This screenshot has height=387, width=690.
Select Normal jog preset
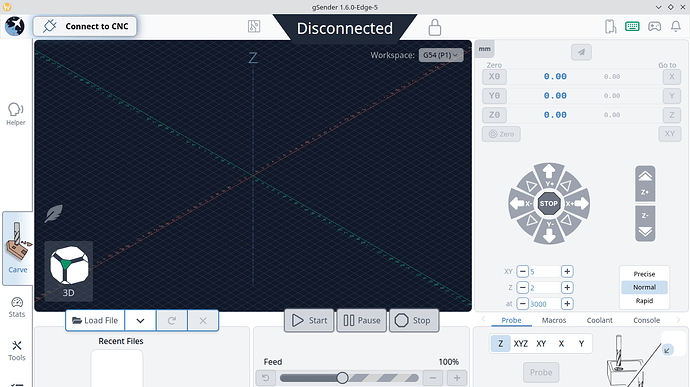tap(644, 287)
